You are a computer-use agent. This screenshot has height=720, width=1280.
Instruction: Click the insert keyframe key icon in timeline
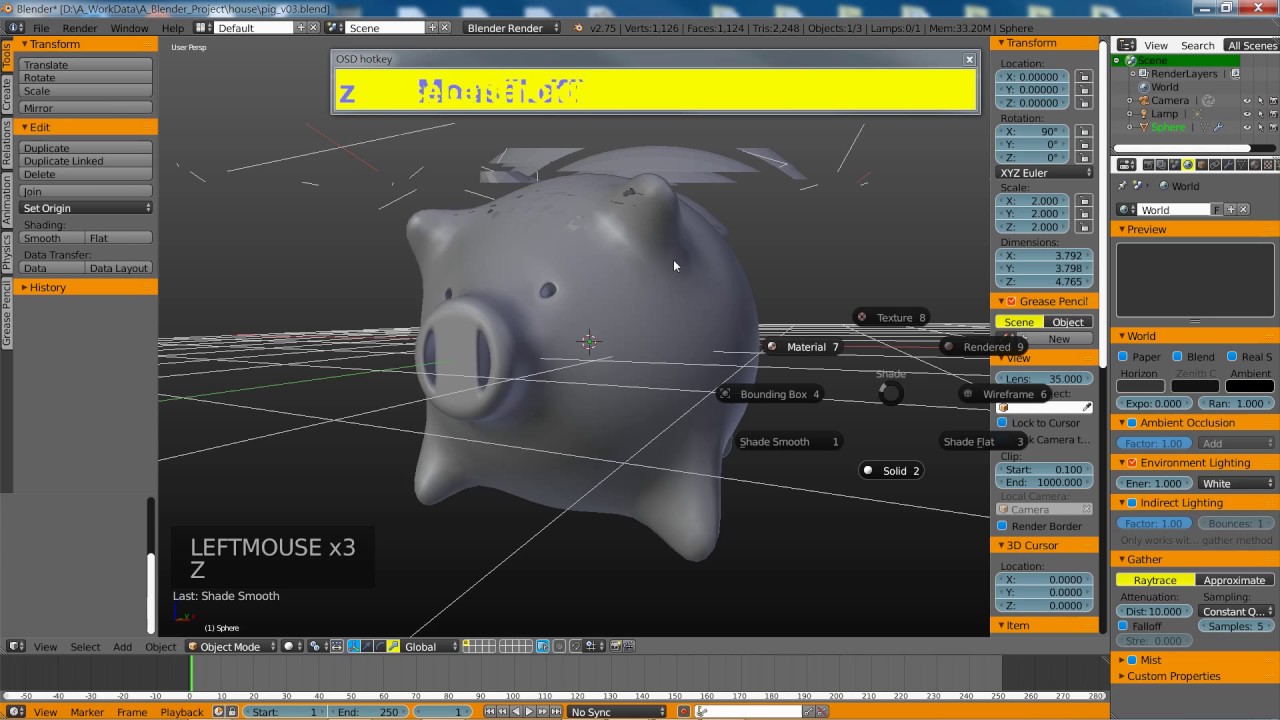[x=809, y=712]
